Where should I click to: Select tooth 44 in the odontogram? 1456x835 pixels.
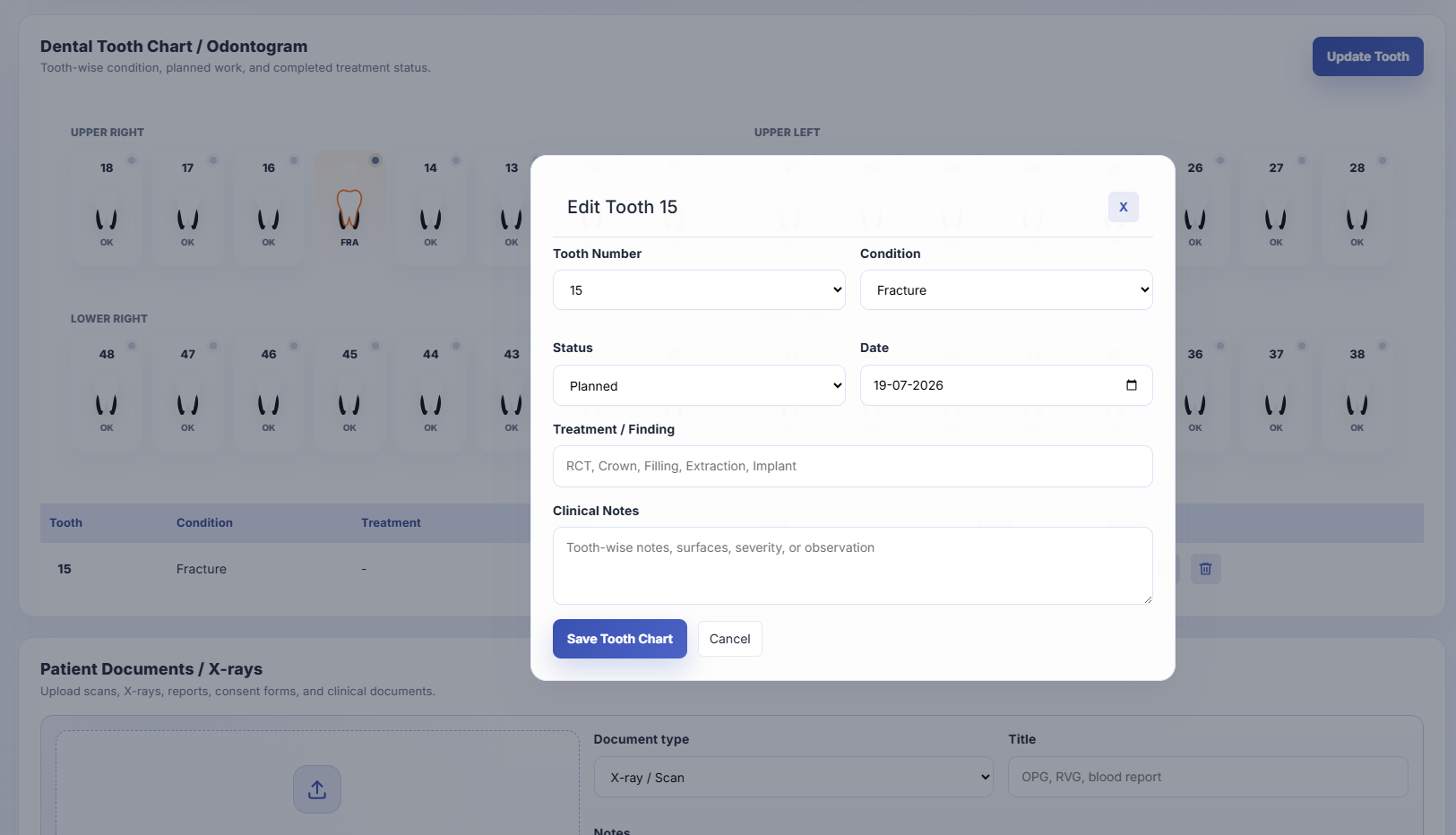[431, 393]
